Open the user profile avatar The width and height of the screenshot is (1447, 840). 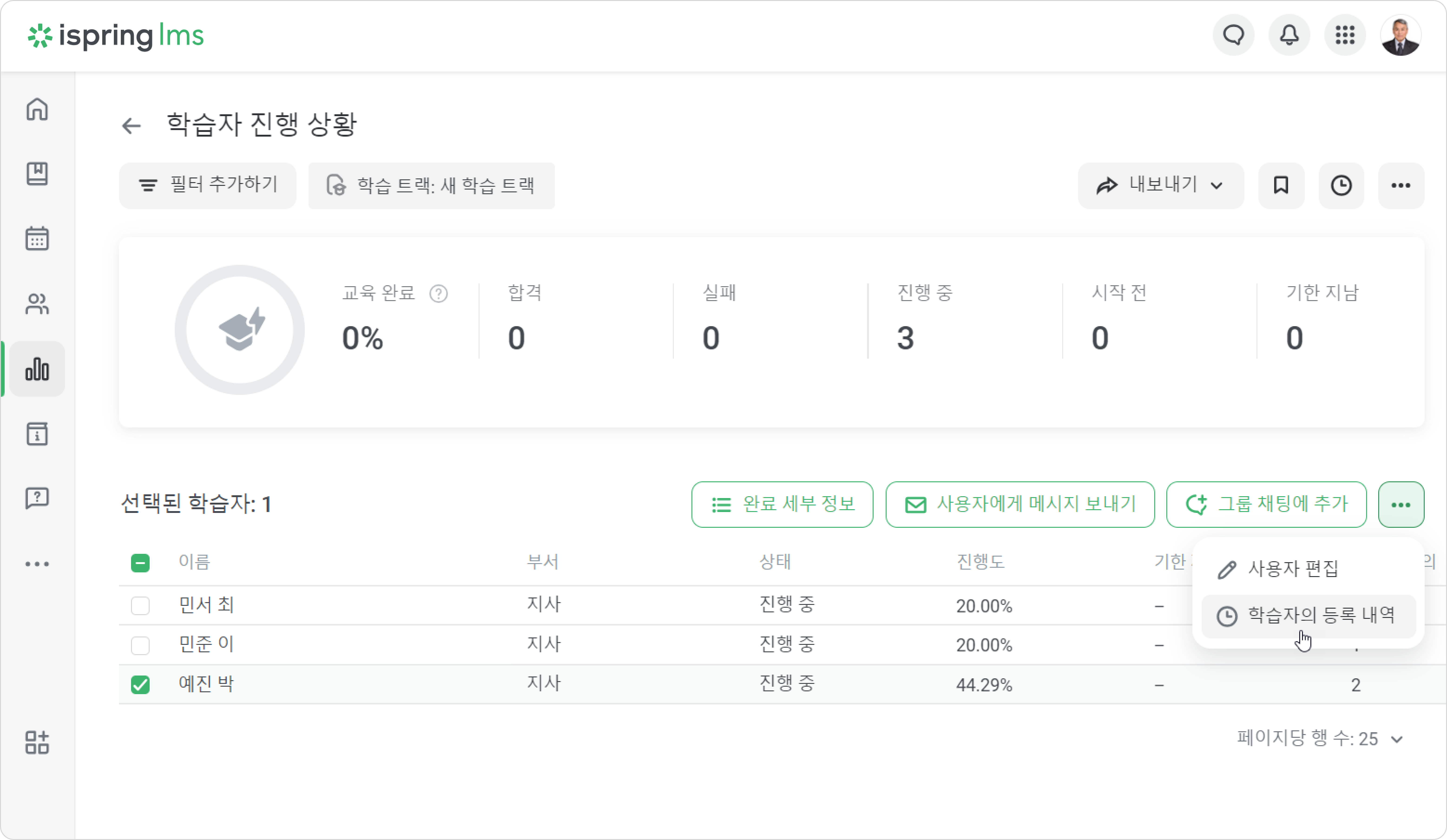1401,36
